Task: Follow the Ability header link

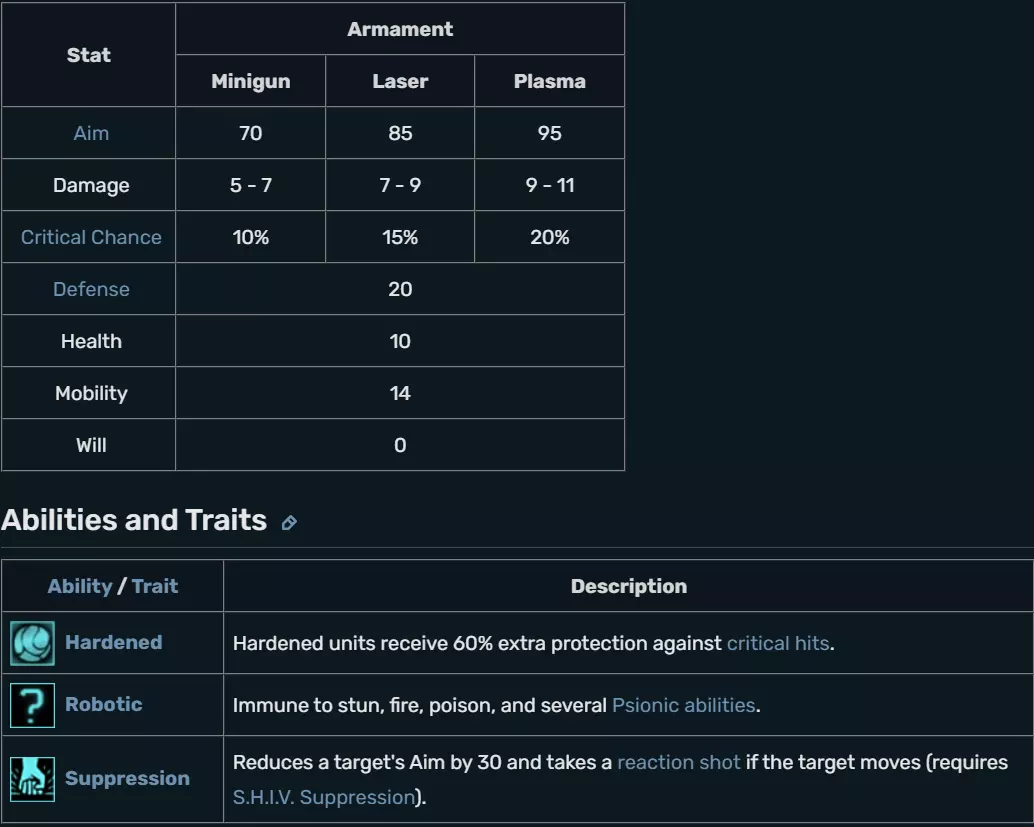Action: pyautogui.click(x=79, y=586)
